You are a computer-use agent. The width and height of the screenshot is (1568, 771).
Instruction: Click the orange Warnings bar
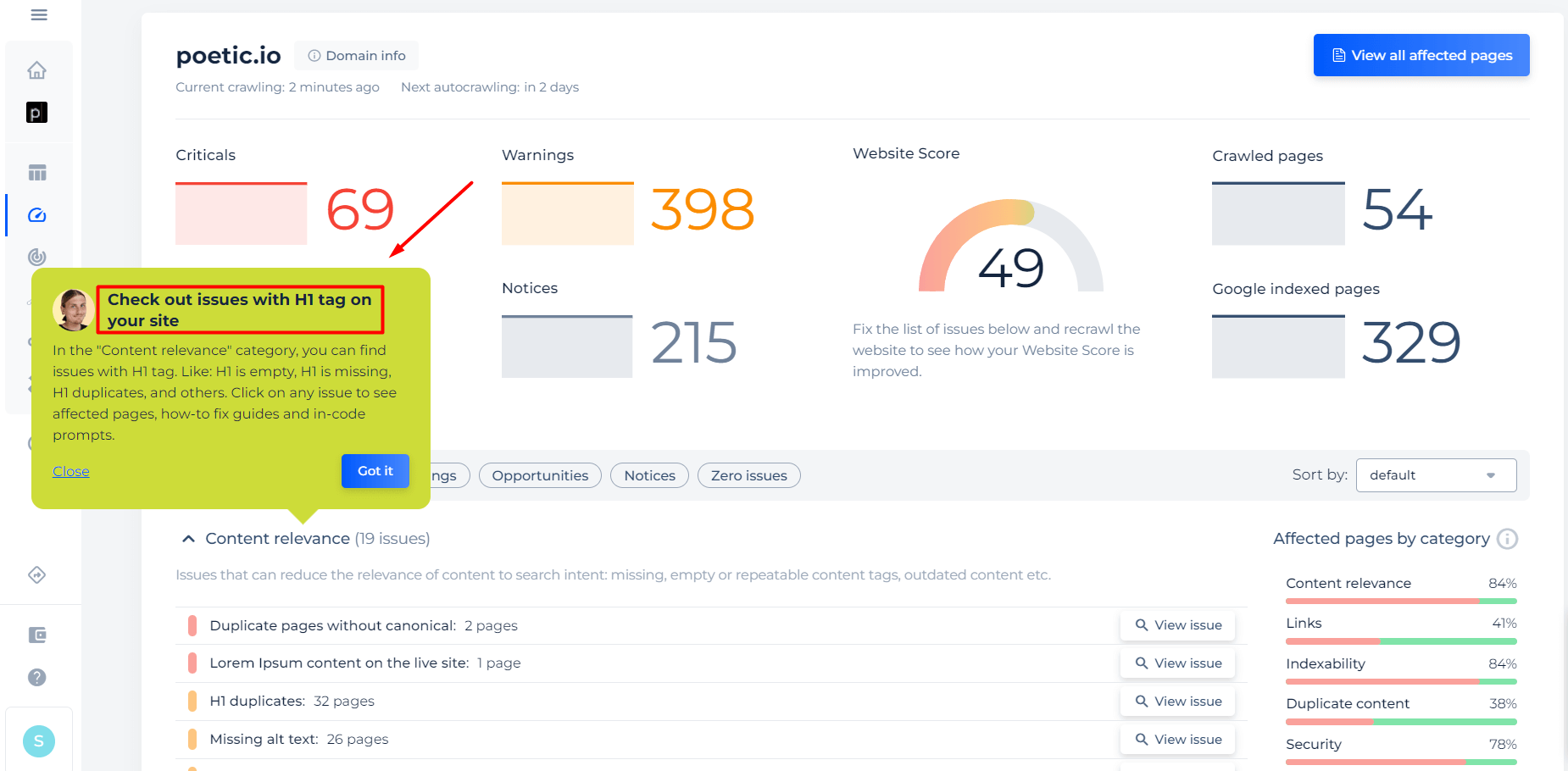tap(567, 214)
